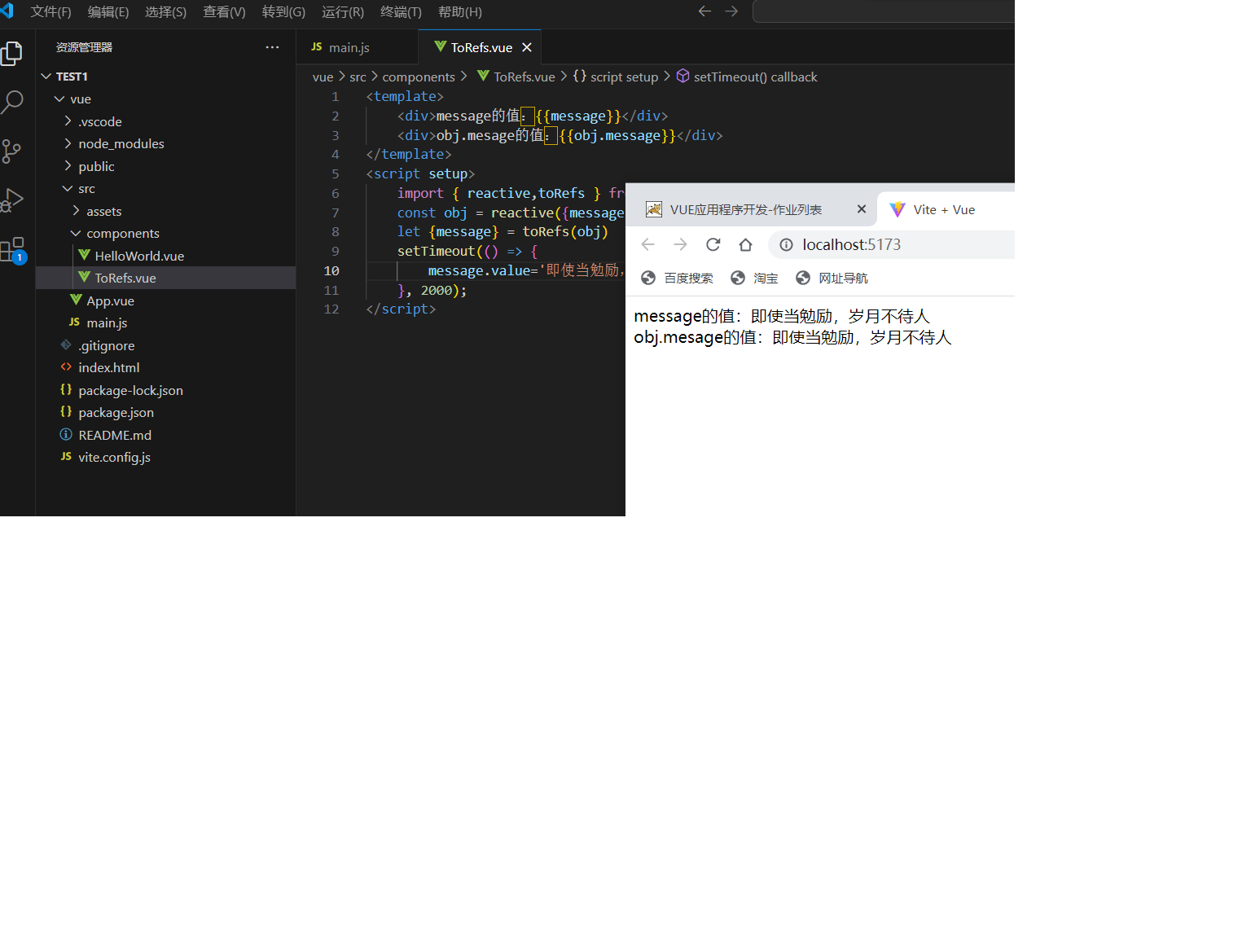This screenshot has width=1251, height=952.
Task: Click the VS Code command center search box
Action: pyautogui.click(x=884, y=11)
